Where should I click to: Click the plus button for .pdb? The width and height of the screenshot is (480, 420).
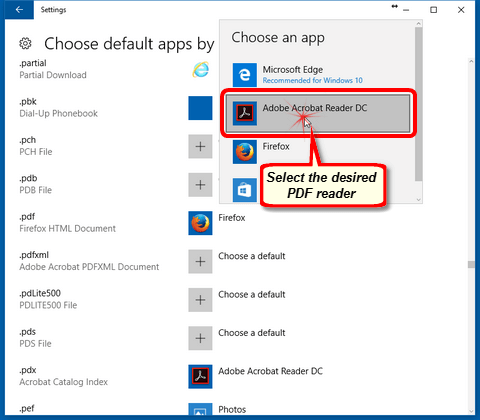pos(200,185)
